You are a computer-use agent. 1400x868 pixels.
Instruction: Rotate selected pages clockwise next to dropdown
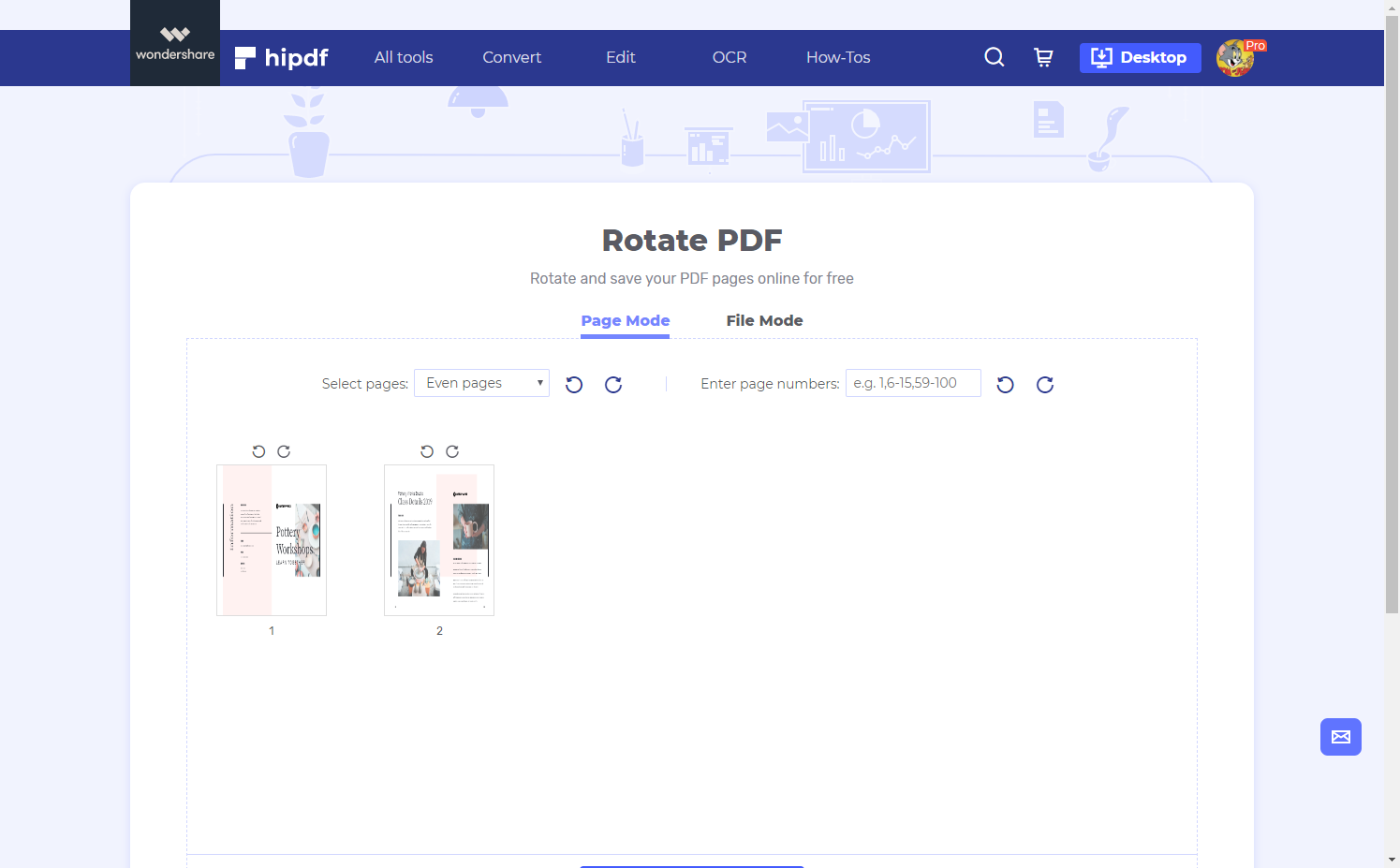(x=613, y=385)
